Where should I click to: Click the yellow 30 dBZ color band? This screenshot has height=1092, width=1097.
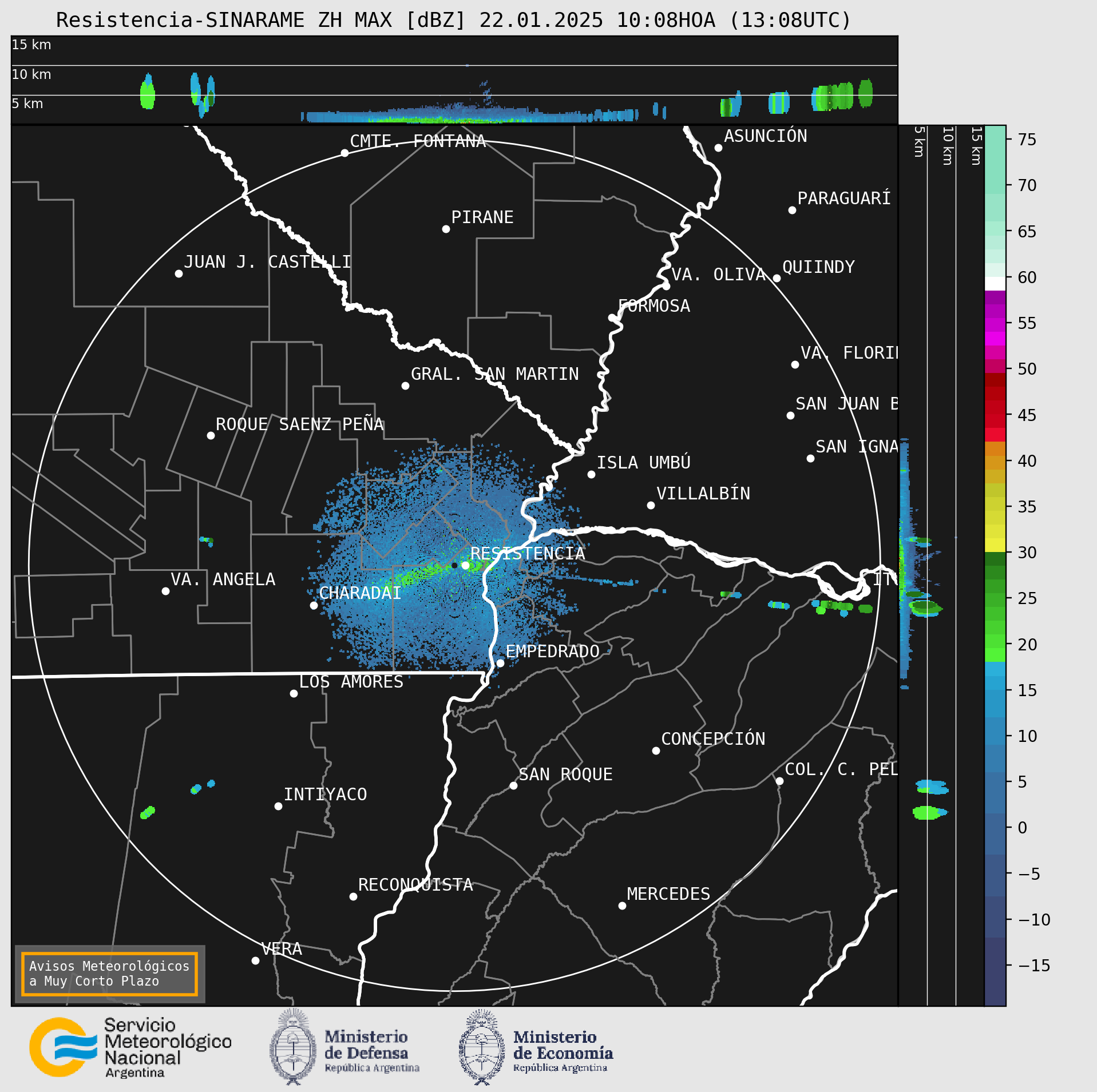point(995,545)
